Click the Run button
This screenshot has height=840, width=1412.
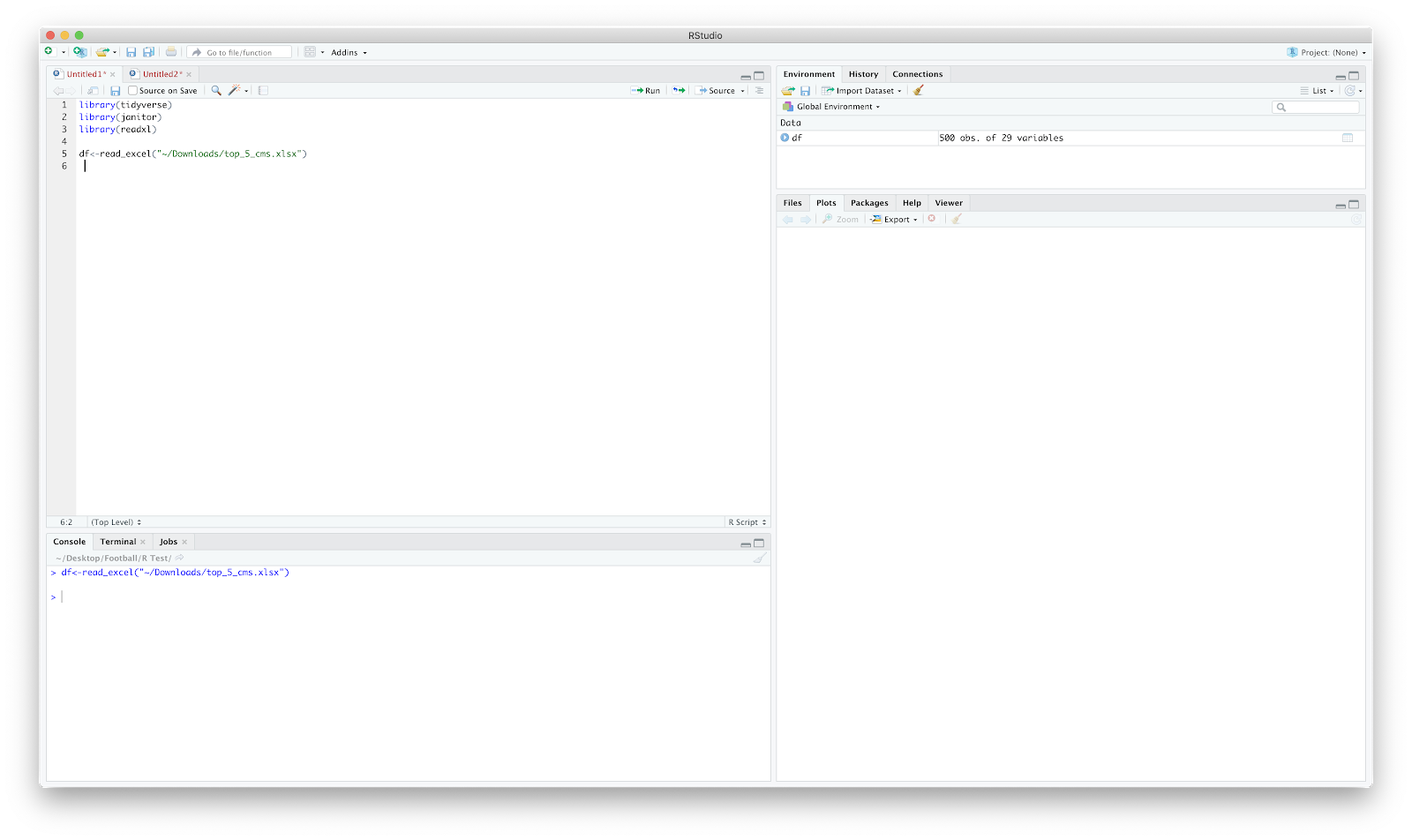pos(646,91)
